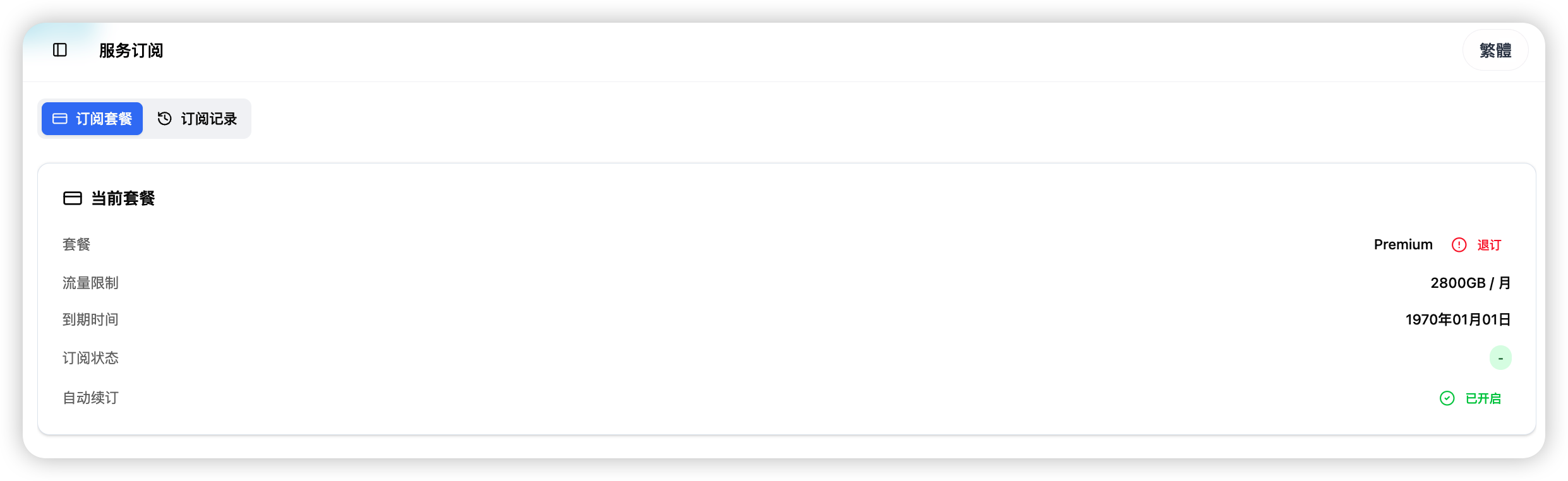Click the 退订 unsubscribe button
This screenshot has width=1568, height=481.
click(1476, 245)
